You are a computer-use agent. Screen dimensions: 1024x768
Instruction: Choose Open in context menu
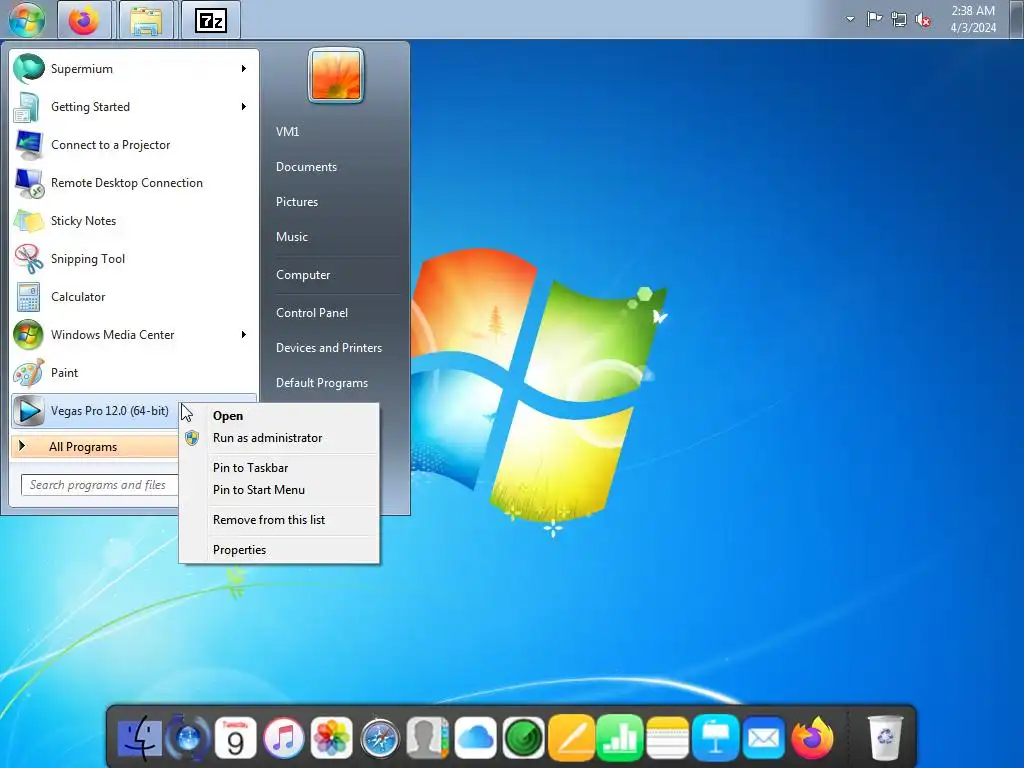[279, 416]
